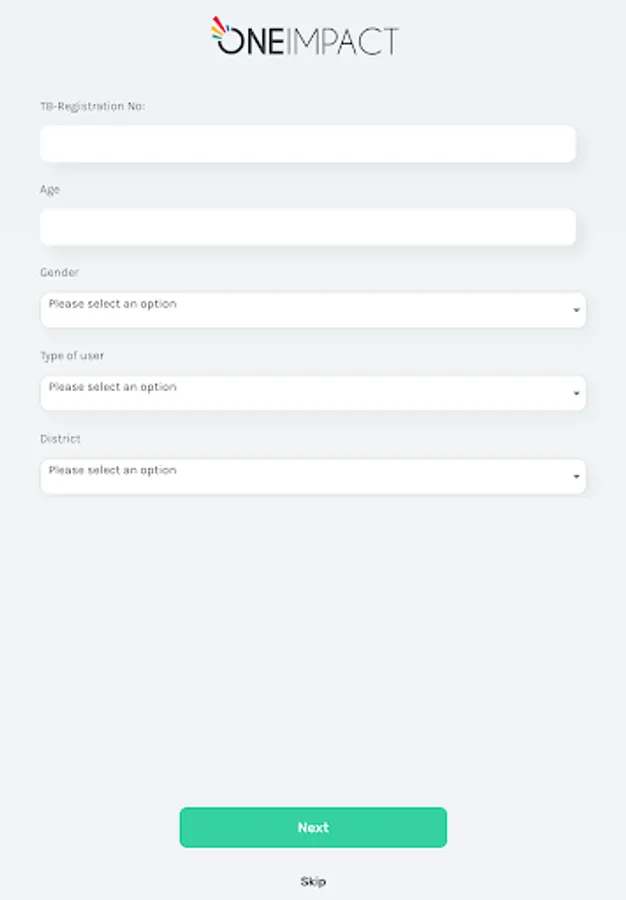Expand the Type of user select box

point(312,393)
